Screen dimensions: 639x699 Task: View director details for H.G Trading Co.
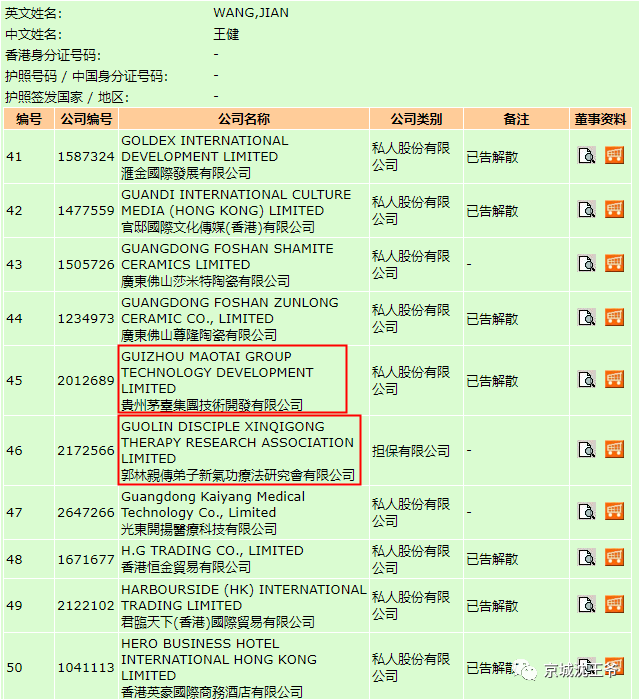(587, 558)
